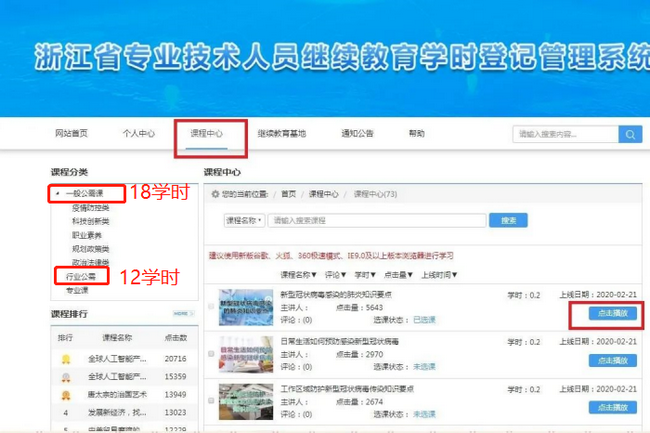Click the gear icon beside 您的当前位置
Screen dimensions: 650x433
[x=214, y=194]
